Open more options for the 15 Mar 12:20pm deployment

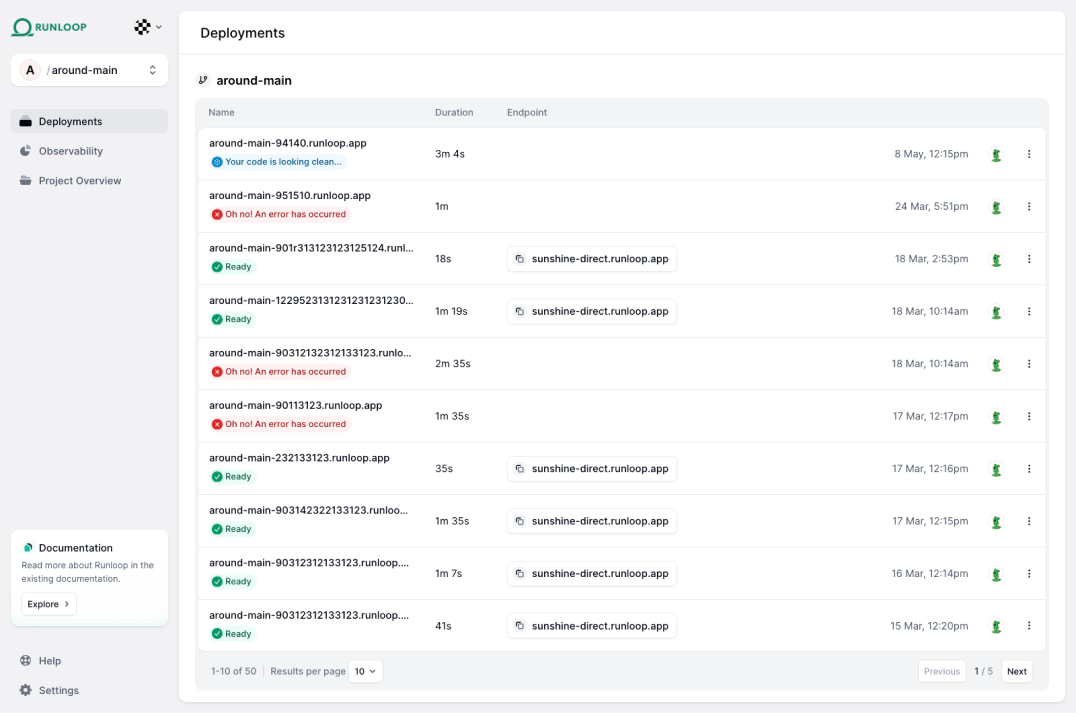click(x=1029, y=626)
